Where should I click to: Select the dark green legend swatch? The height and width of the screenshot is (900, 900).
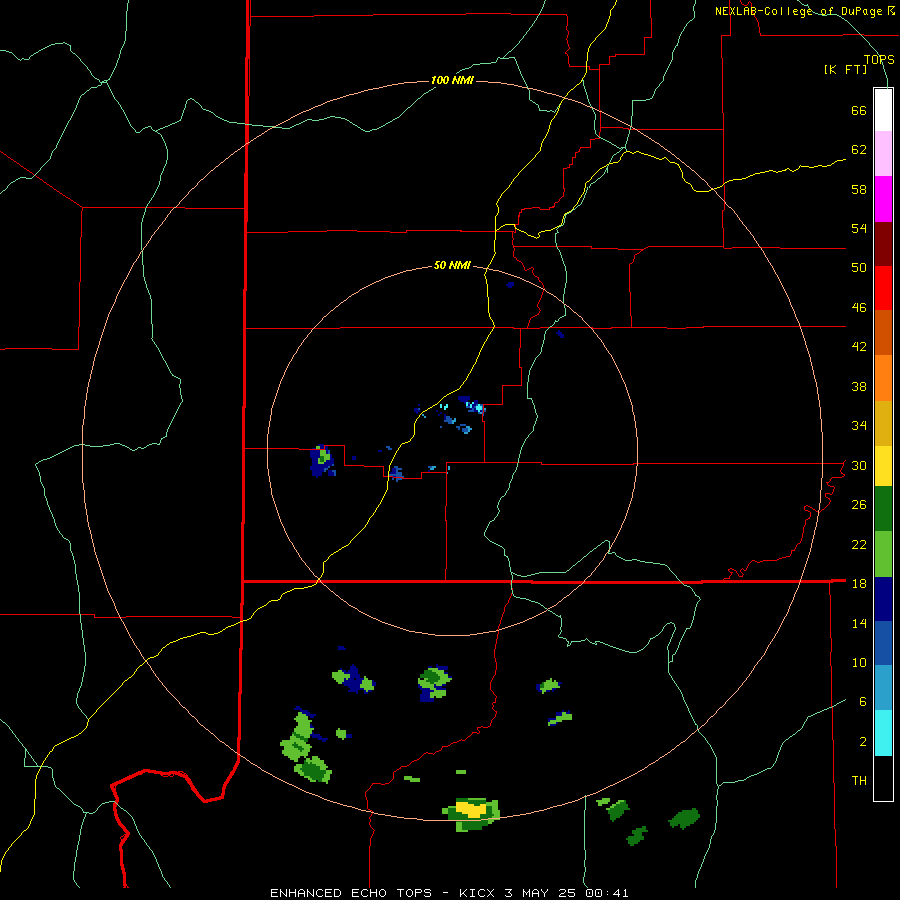pyautogui.click(x=883, y=509)
